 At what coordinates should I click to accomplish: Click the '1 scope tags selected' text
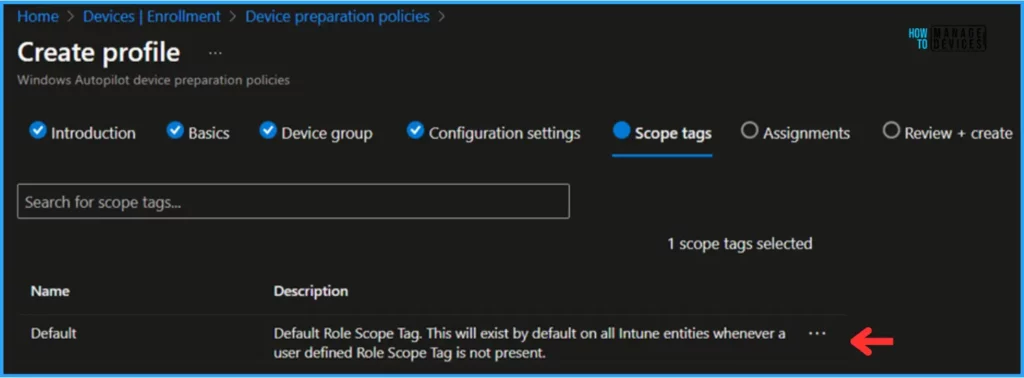pos(739,244)
